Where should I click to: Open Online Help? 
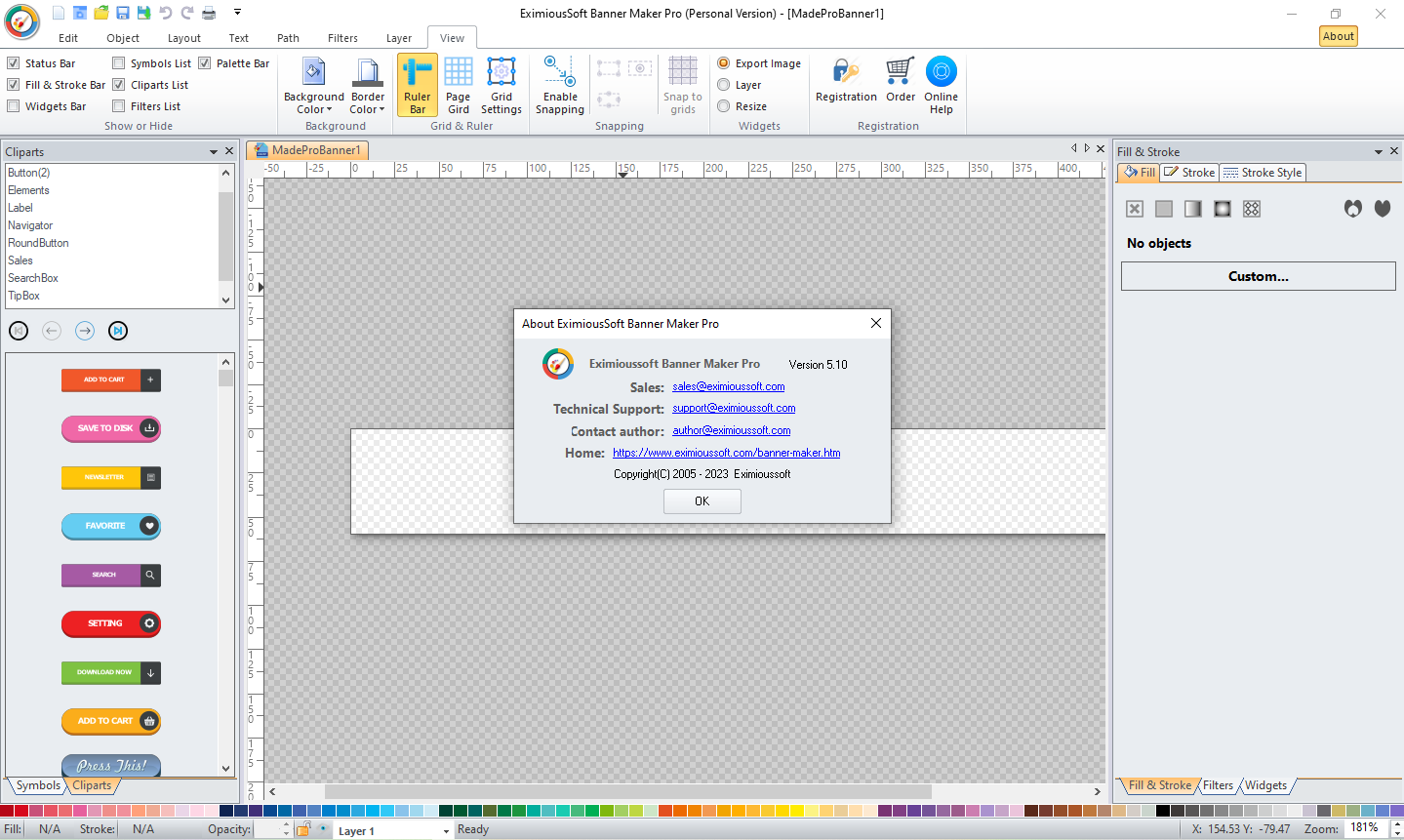[x=942, y=85]
